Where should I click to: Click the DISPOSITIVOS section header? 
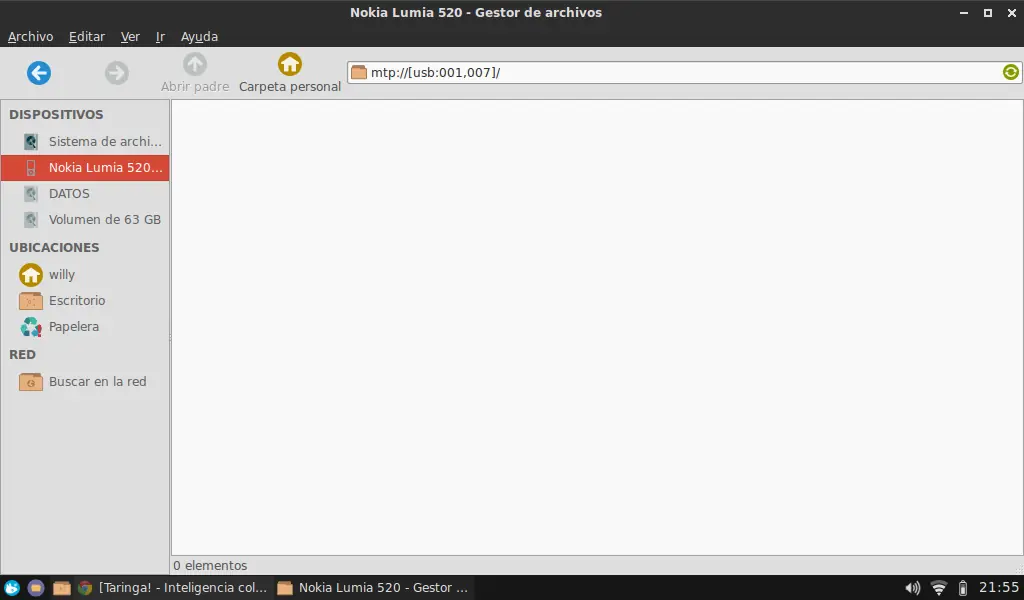(x=56, y=114)
